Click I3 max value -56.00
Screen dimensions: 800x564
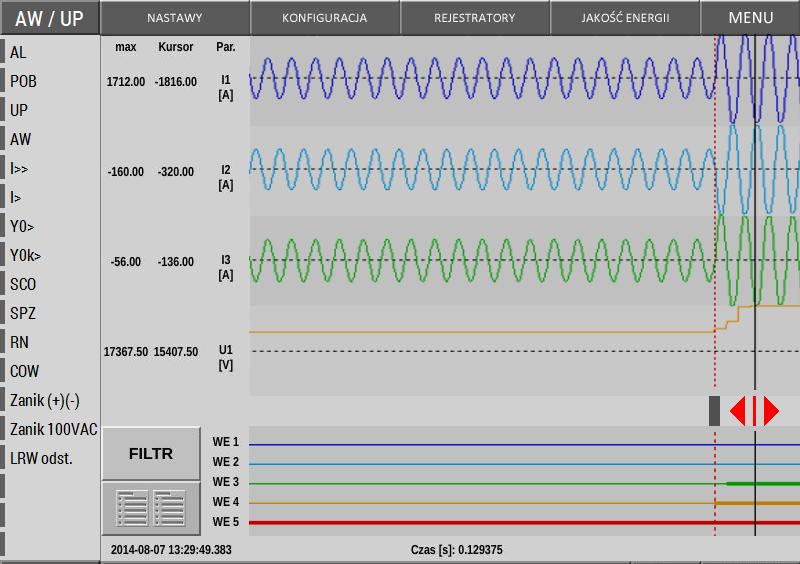pos(126,262)
